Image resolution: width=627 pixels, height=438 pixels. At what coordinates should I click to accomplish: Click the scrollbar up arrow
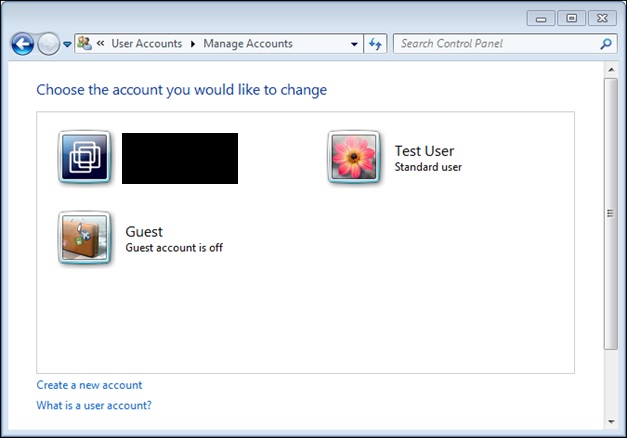click(x=611, y=70)
